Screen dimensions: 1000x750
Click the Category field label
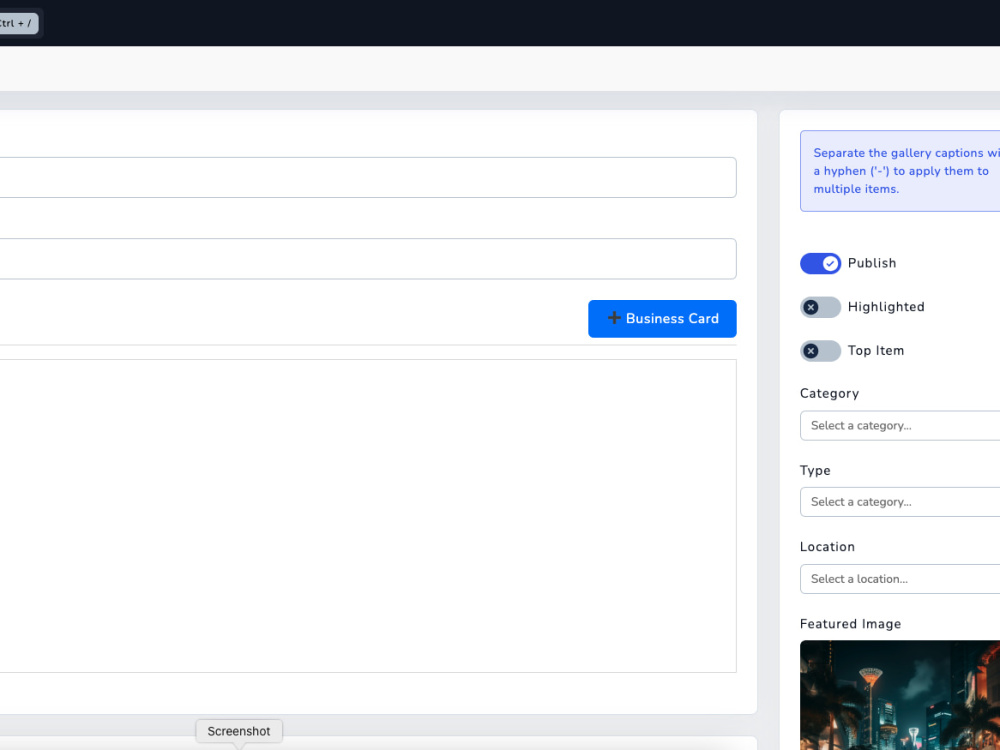pos(829,393)
